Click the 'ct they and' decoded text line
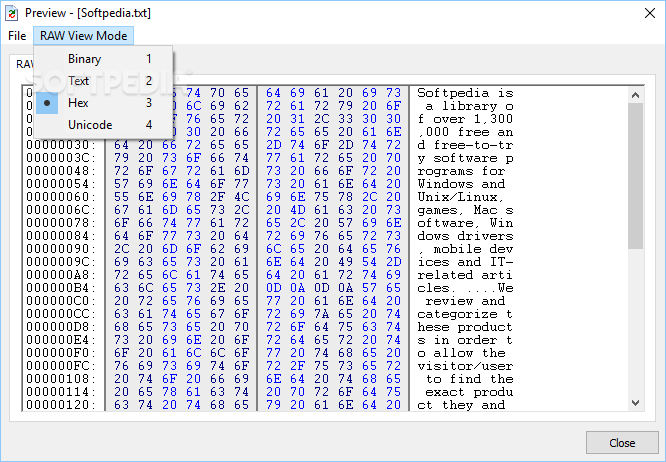 (x=461, y=405)
